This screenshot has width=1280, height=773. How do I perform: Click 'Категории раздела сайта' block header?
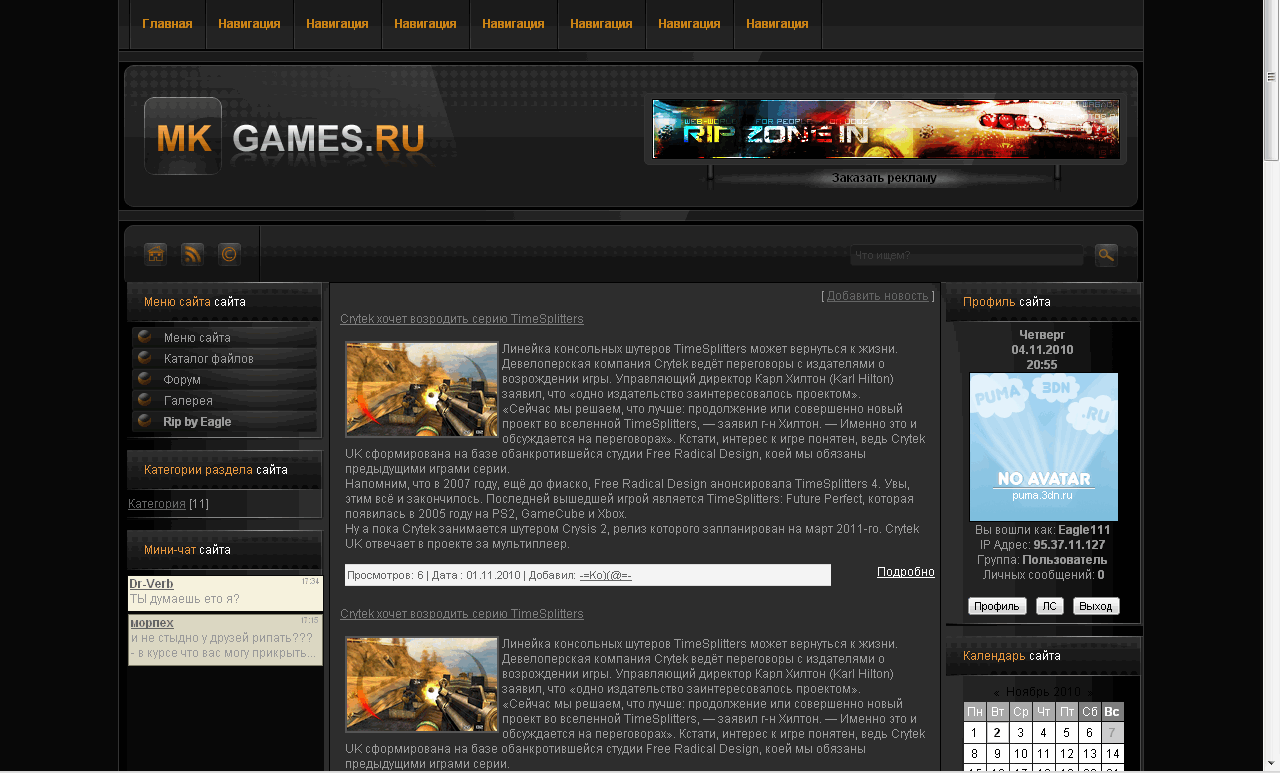click(225, 470)
